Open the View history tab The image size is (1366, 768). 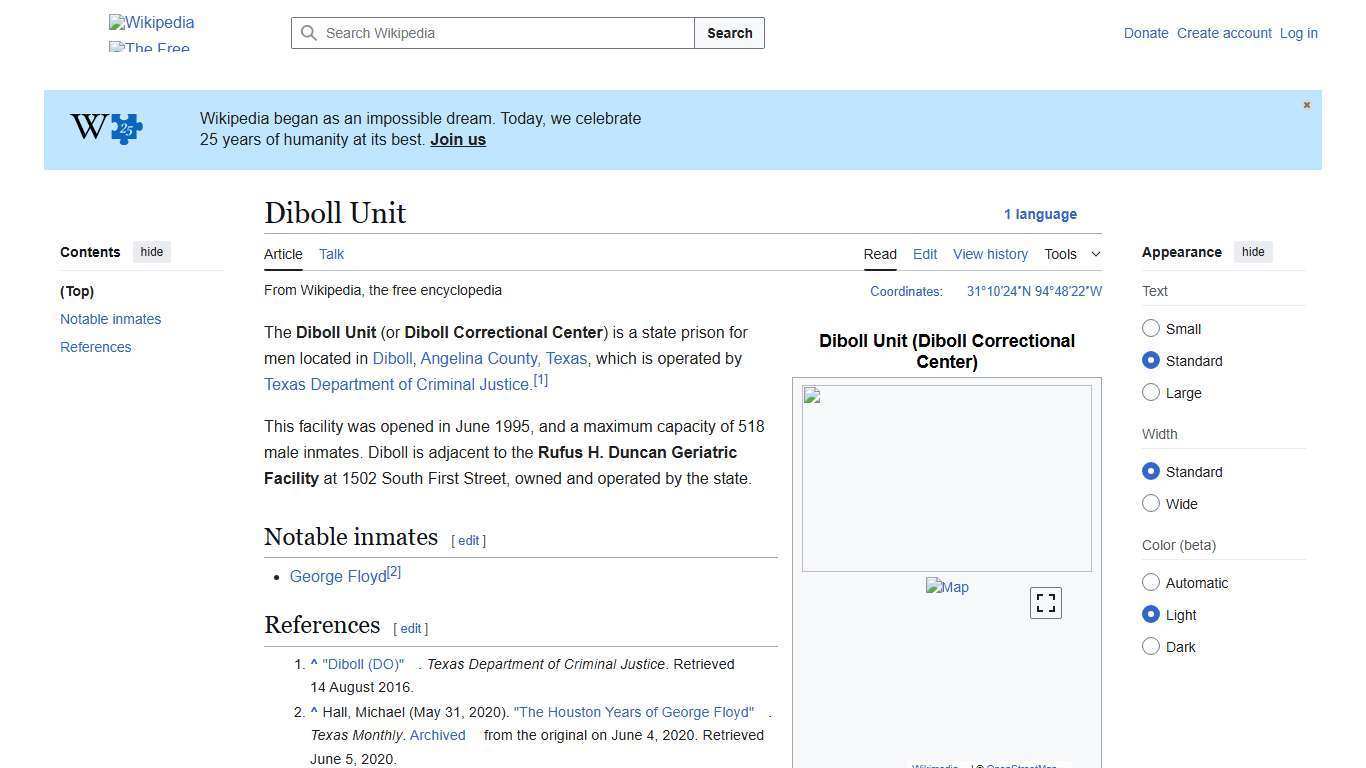coord(990,254)
